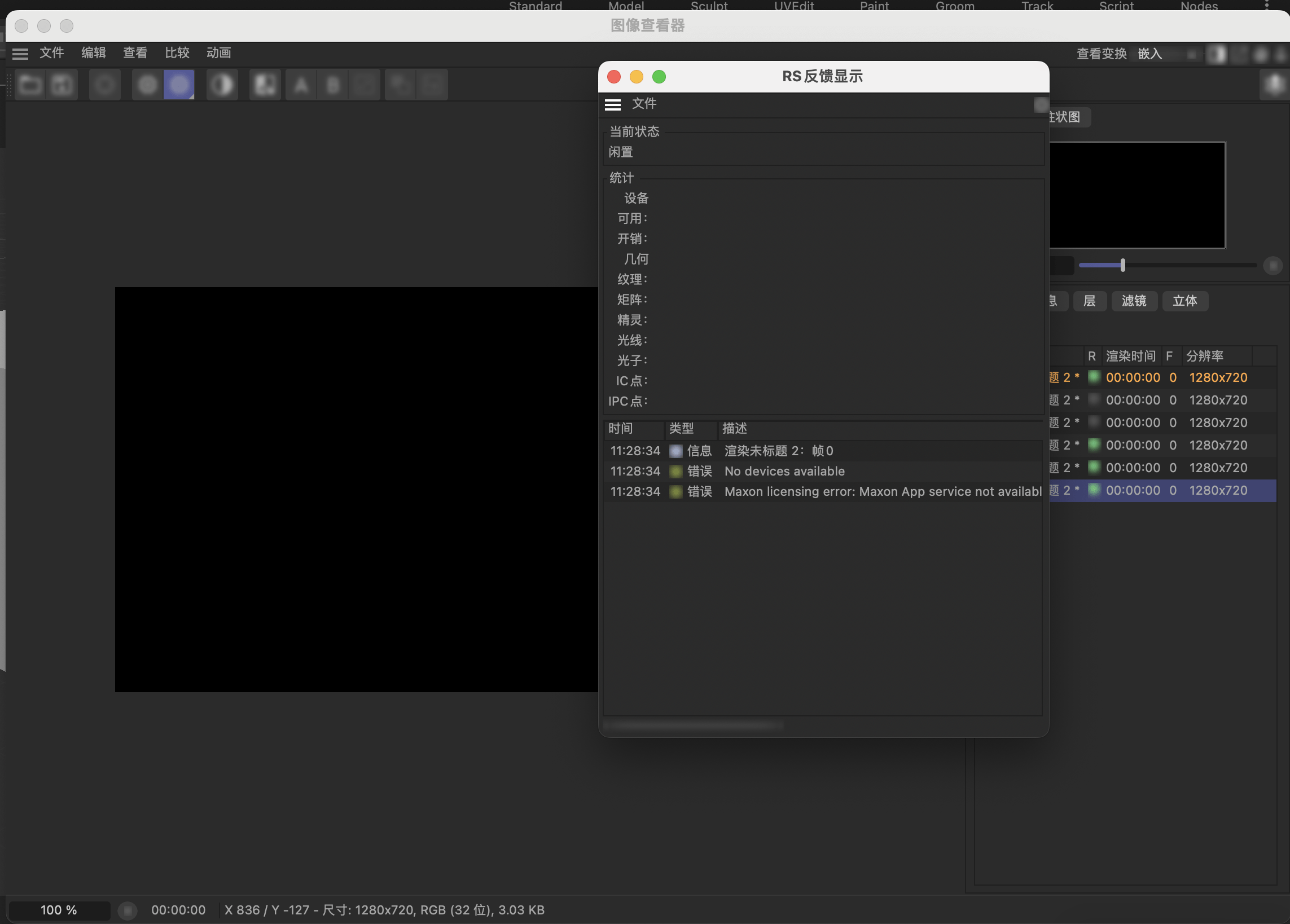
Task: Click 文件 in RS feedback window
Action: tap(644, 103)
